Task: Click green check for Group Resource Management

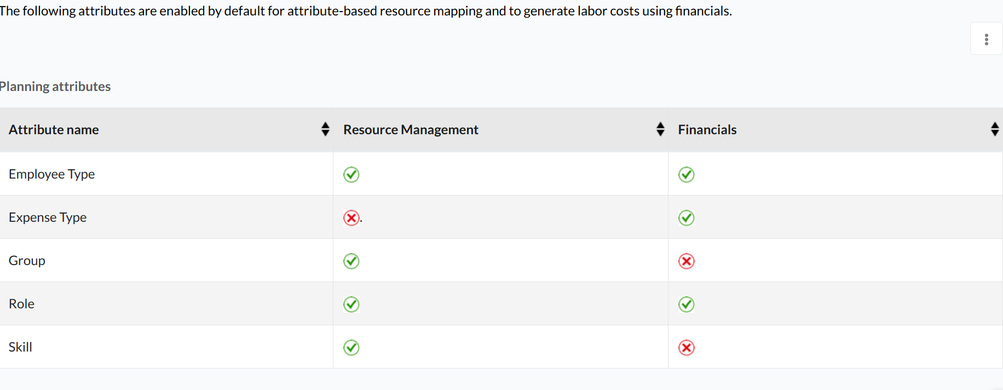Action: [351, 261]
